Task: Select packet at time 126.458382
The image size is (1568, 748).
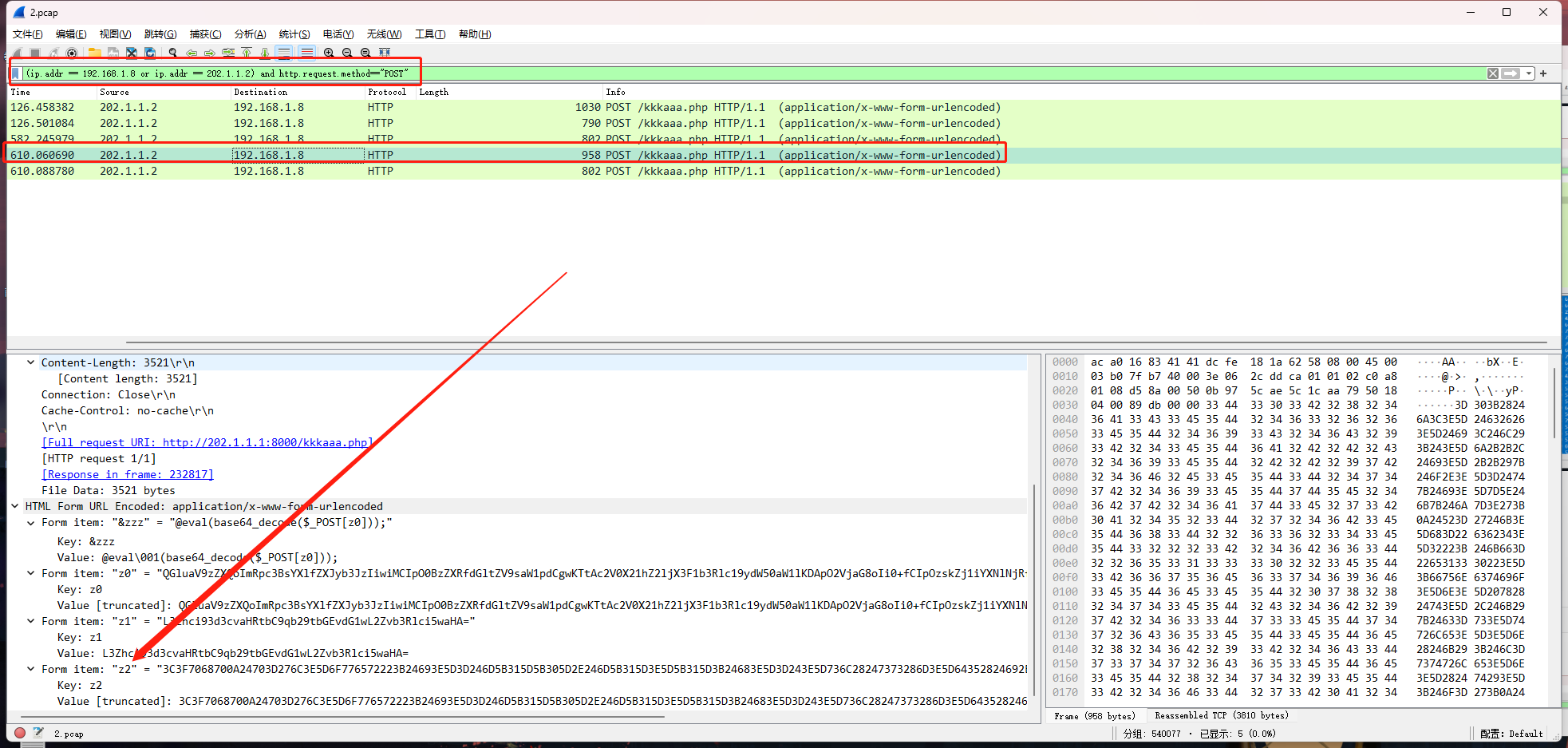Action: point(784,107)
